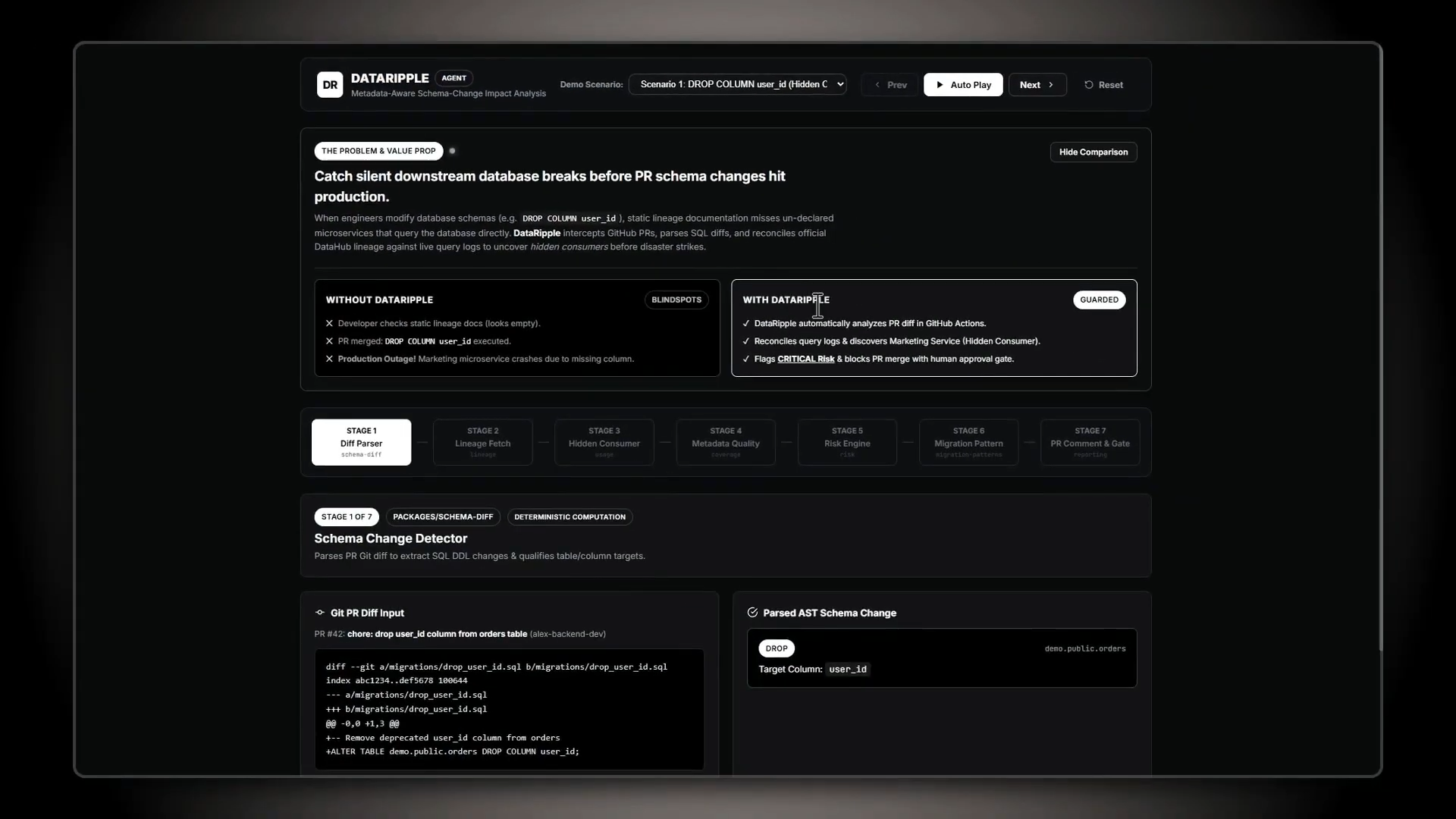Viewport: 1456px width, 819px height.
Task: Click the AGENT badge next to DataRipple
Action: pyautogui.click(x=454, y=78)
